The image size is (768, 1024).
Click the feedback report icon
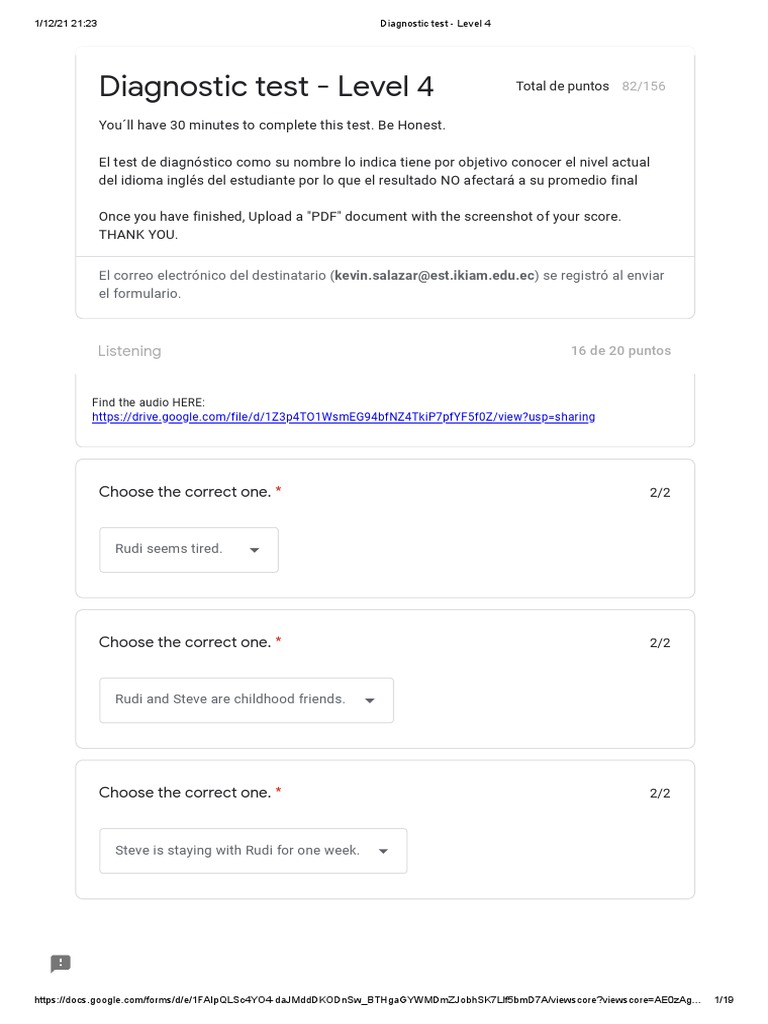[61, 963]
